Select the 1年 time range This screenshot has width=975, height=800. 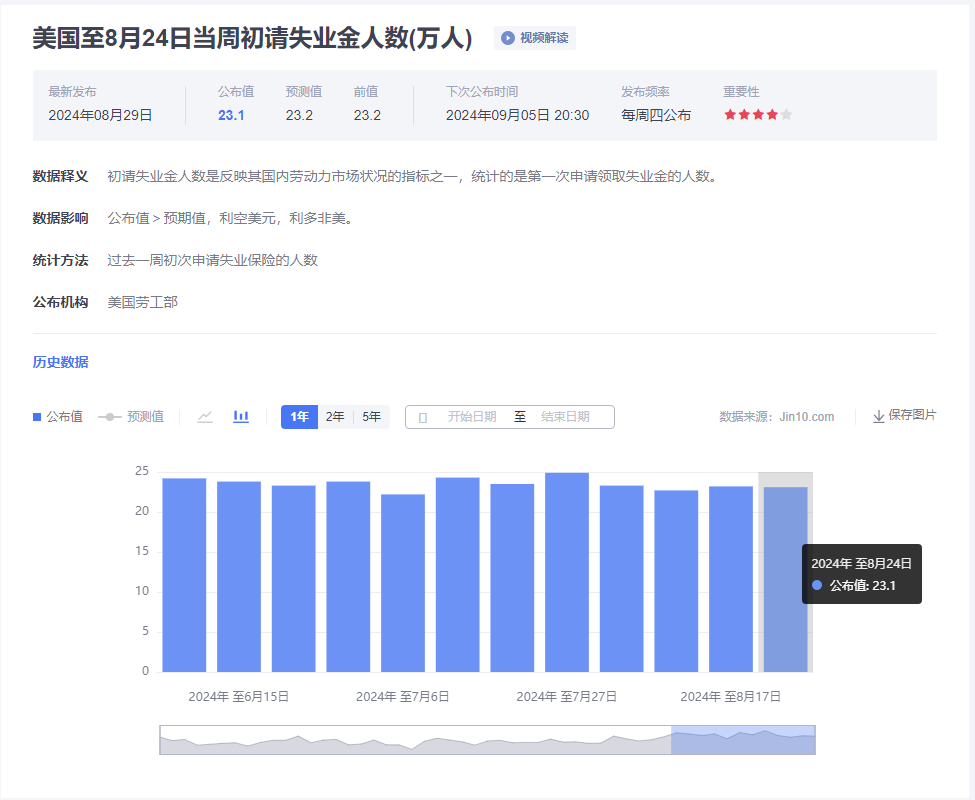[299, 417]
